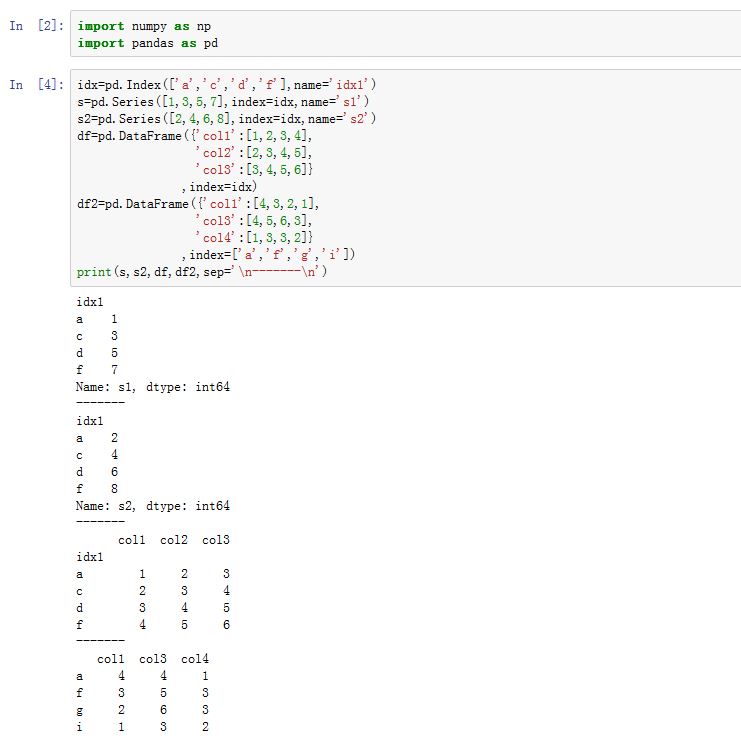Click the "col1 col3 col4" output header
The image size is (741, 749).
[153, 659]
